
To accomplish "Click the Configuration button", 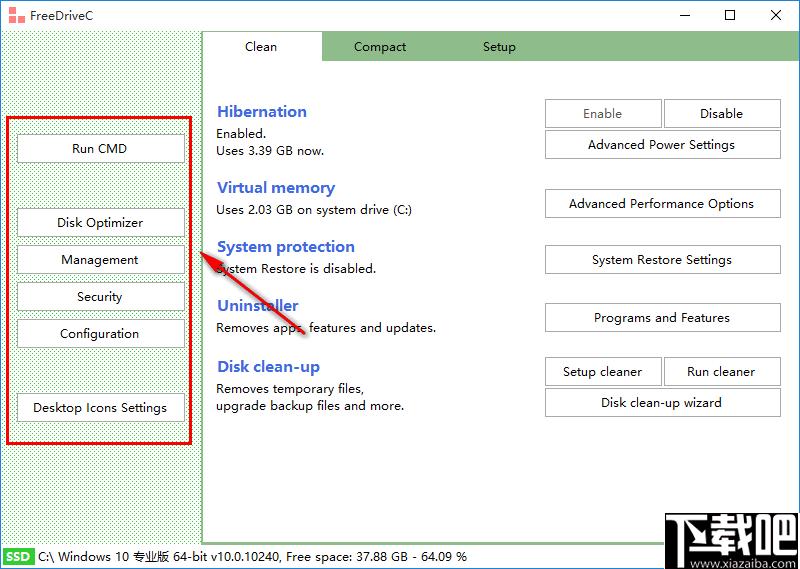I will point(101,334).
